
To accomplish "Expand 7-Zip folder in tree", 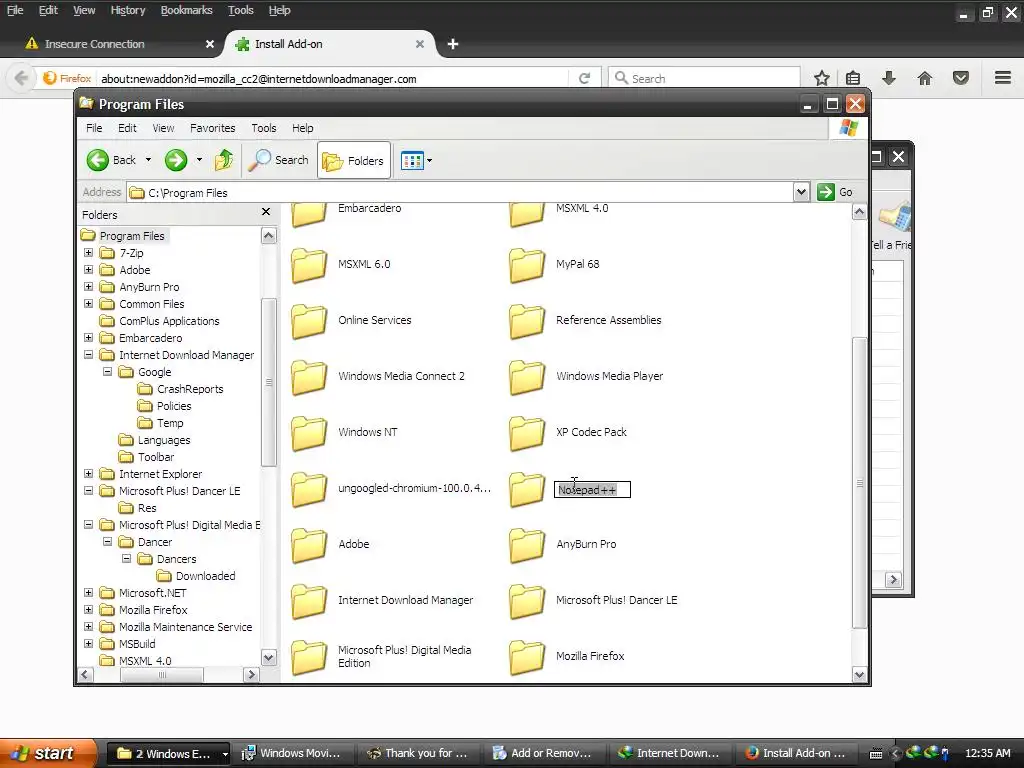I will pyautogui.click(x=89, y=253).
